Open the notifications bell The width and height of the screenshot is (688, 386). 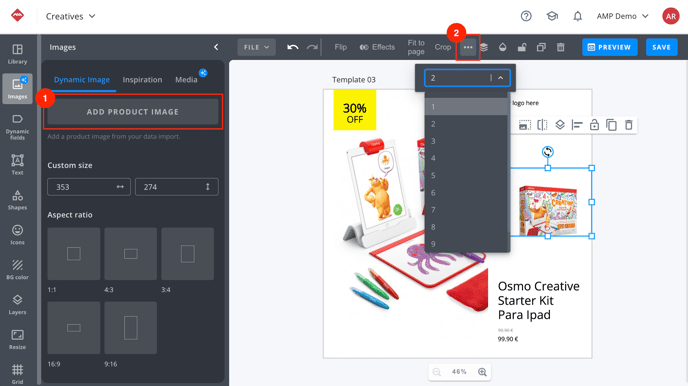tap(578, 16)
